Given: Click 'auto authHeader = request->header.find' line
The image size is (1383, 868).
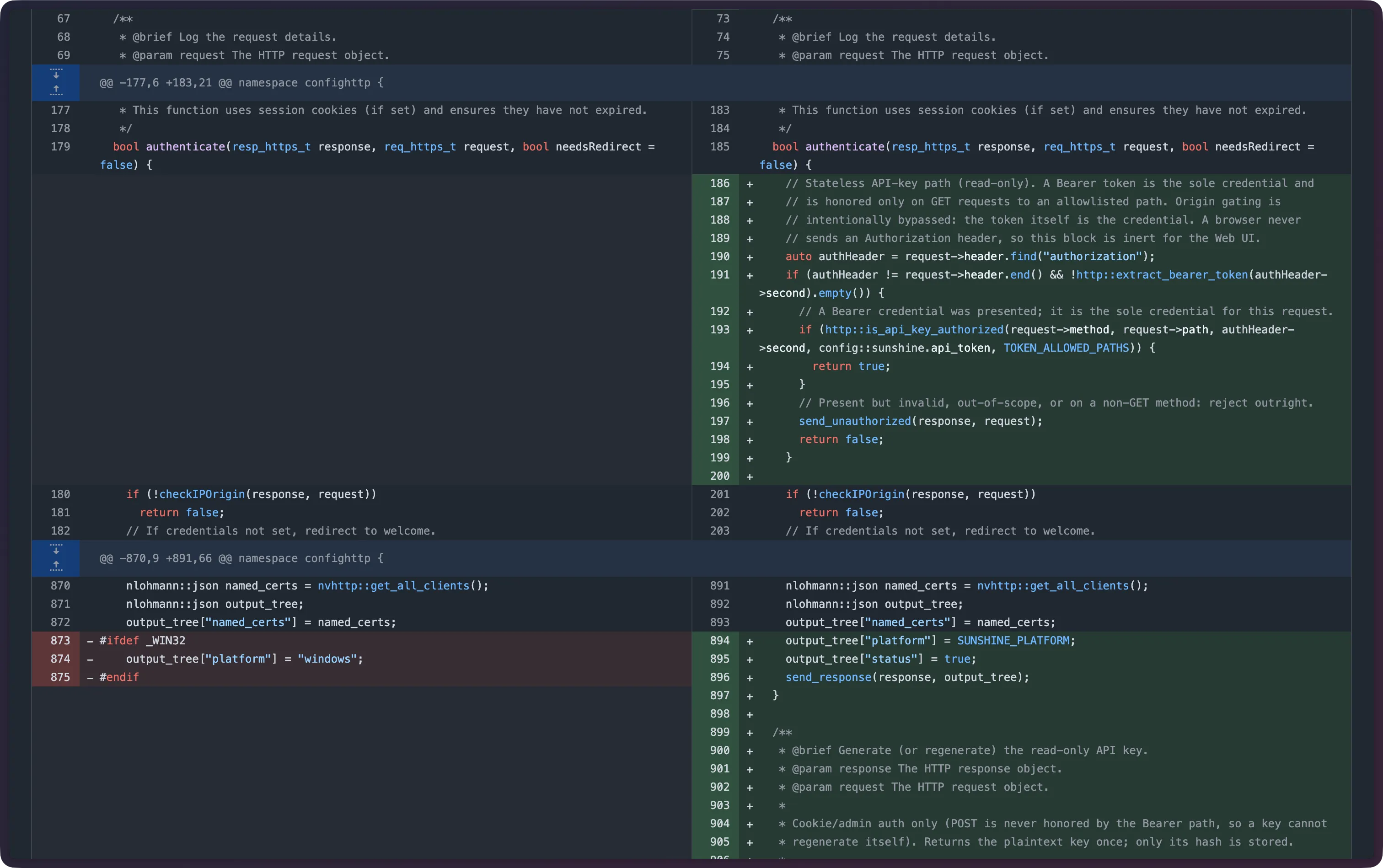Looking at the screenshot, I should 970,257.
